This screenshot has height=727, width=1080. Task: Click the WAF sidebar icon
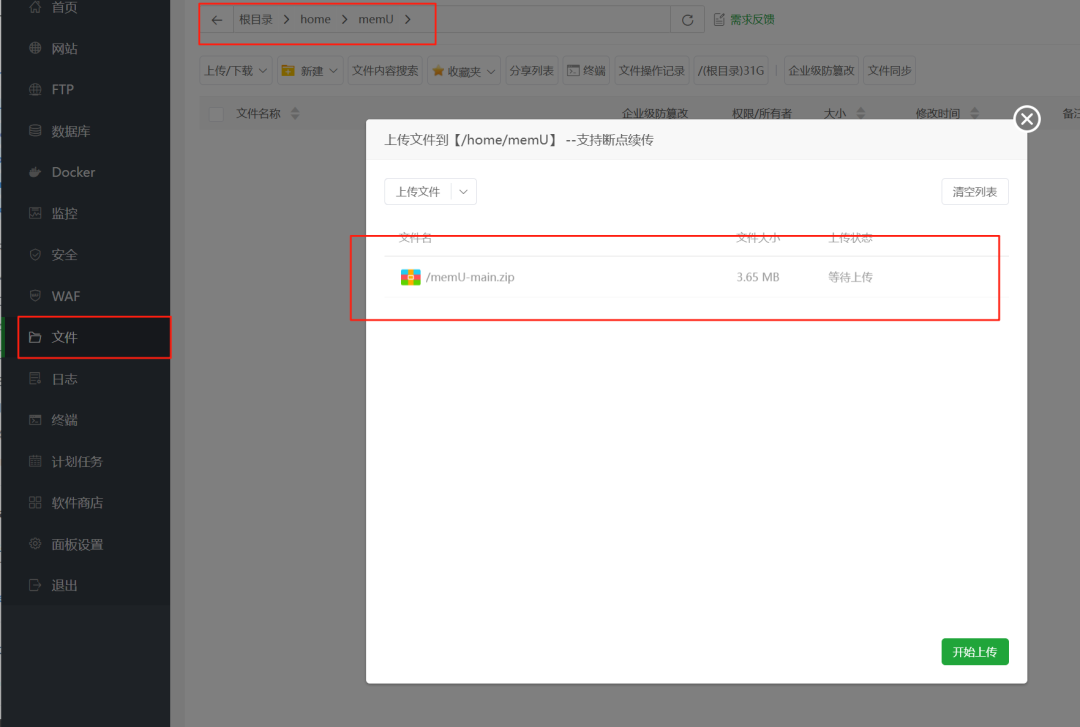click(35, 296)
